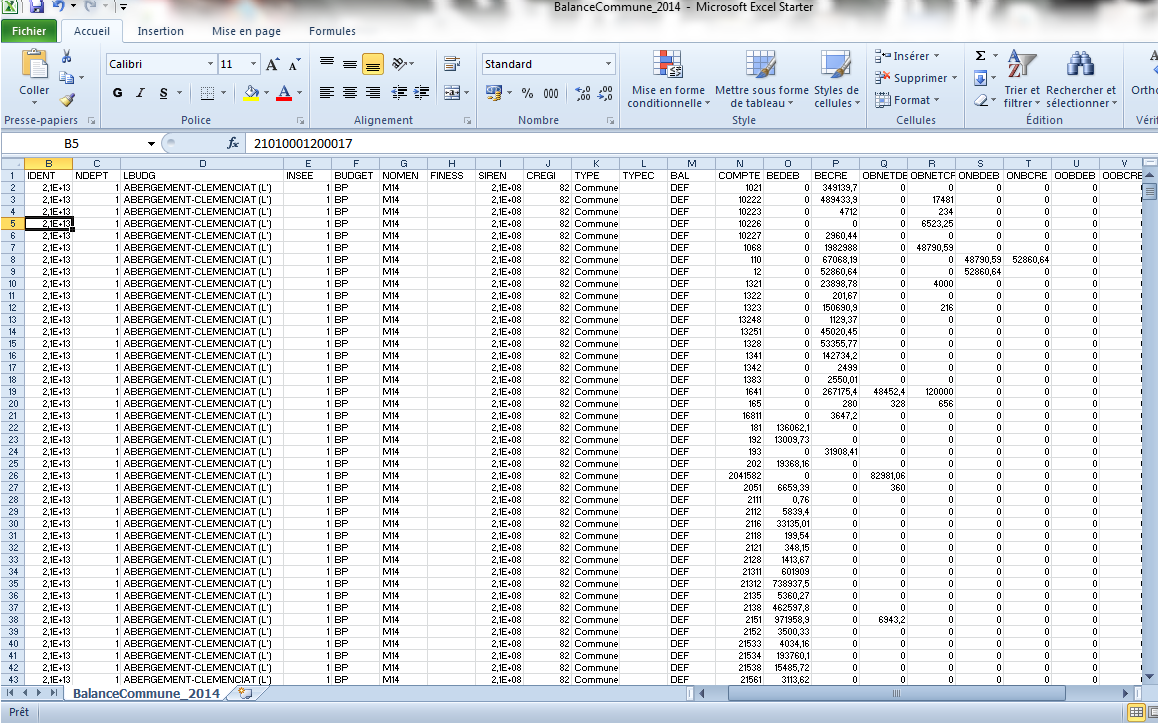The height and width of the screenshot is (723, 1158).
Task: Switch to Mise en page tab
Action: [246, 31]
